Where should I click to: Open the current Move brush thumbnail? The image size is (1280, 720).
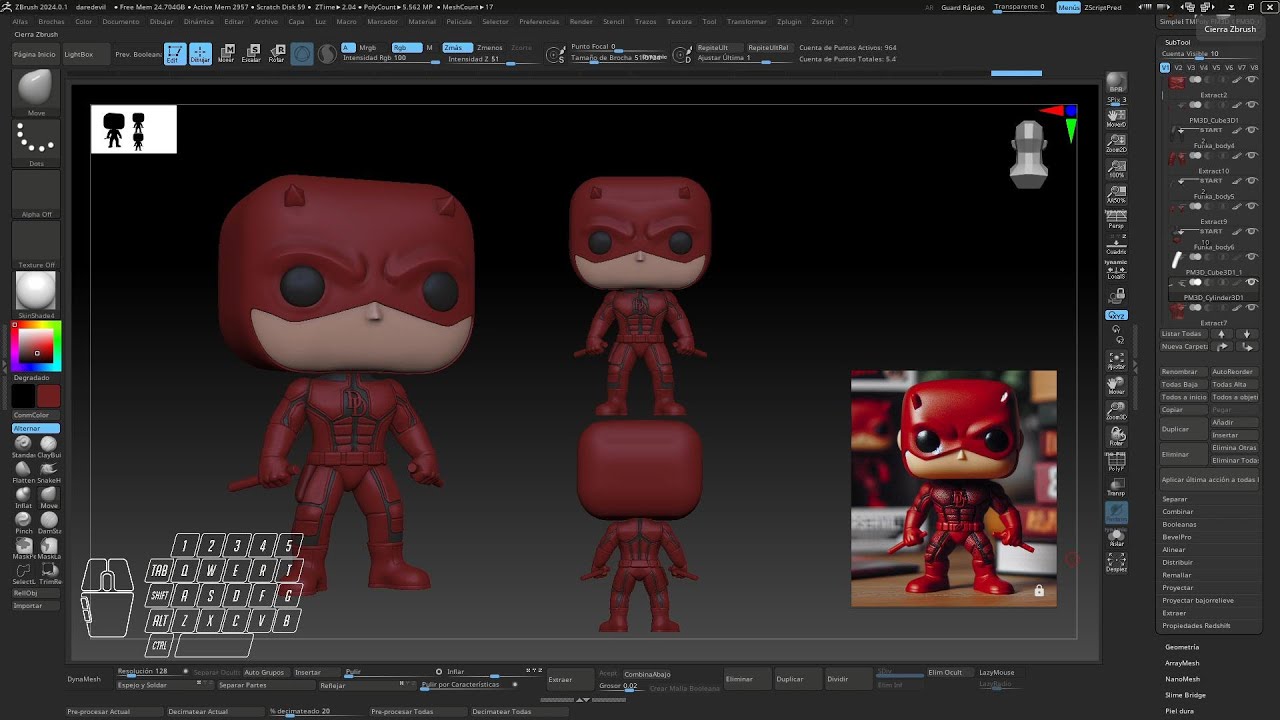(36, 92)
